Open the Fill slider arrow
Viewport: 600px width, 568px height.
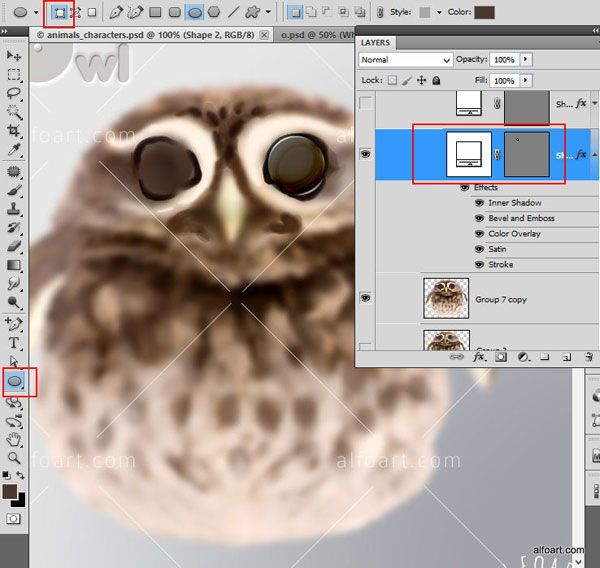pyautogui.click(x=525, y=80)
